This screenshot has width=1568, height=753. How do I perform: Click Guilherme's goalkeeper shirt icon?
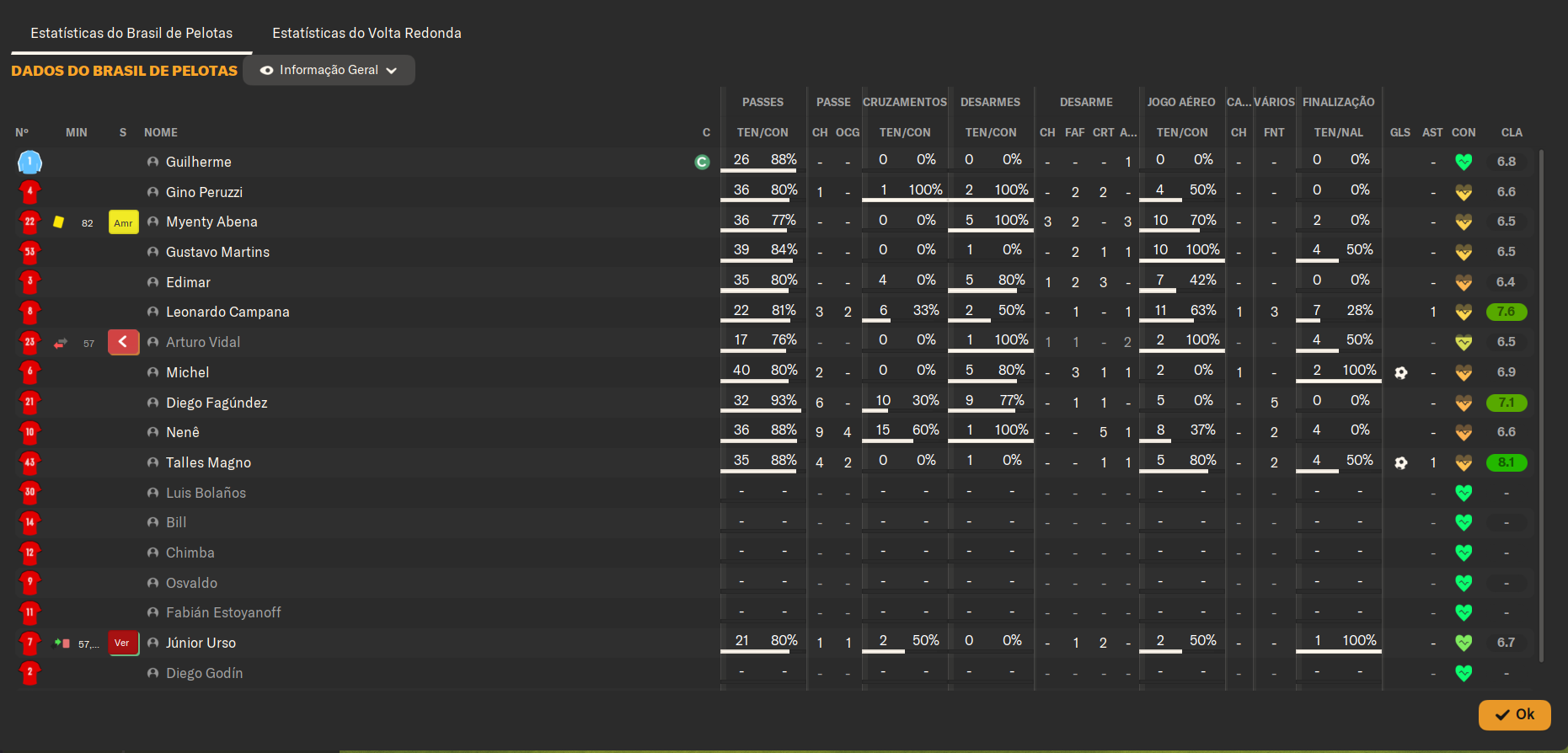[29, 162]
